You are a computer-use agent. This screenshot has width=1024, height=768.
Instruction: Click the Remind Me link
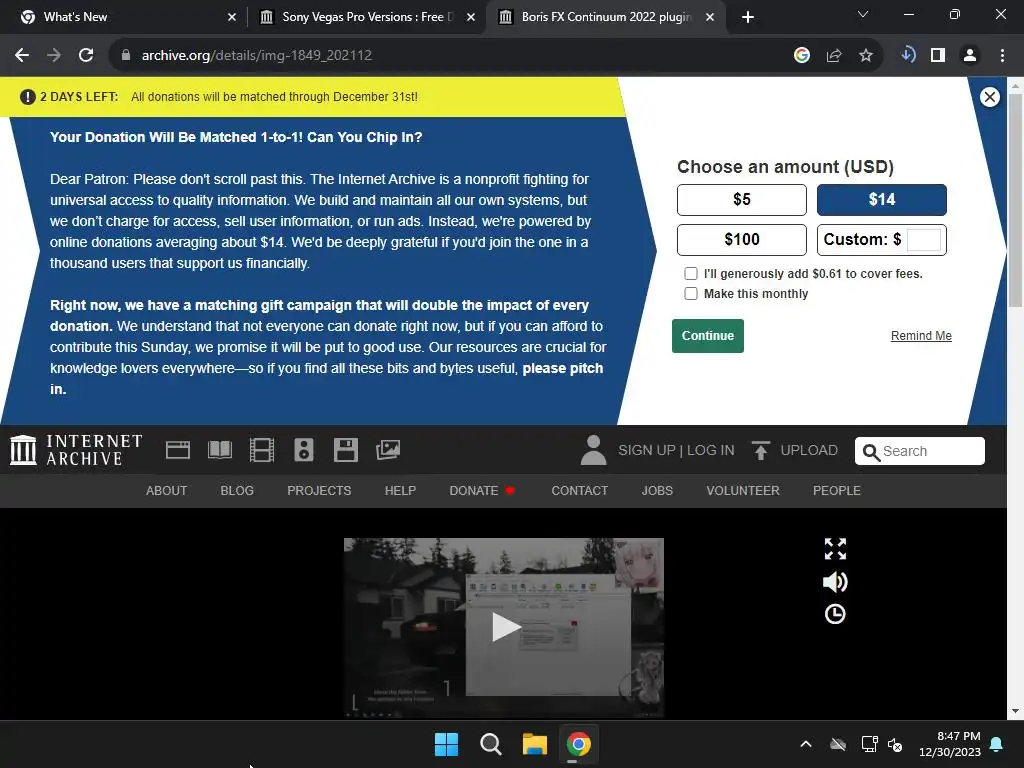(921, 336)
